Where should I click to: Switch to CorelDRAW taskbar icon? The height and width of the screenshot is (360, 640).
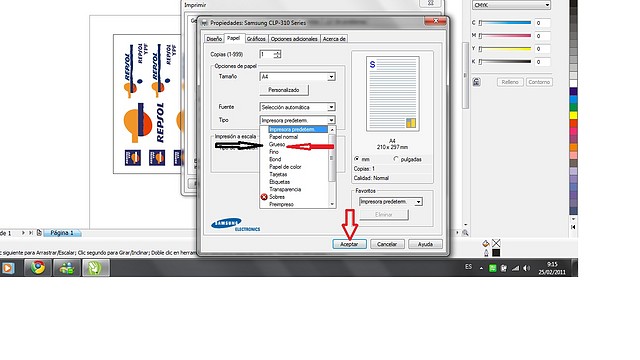[95, 268]
